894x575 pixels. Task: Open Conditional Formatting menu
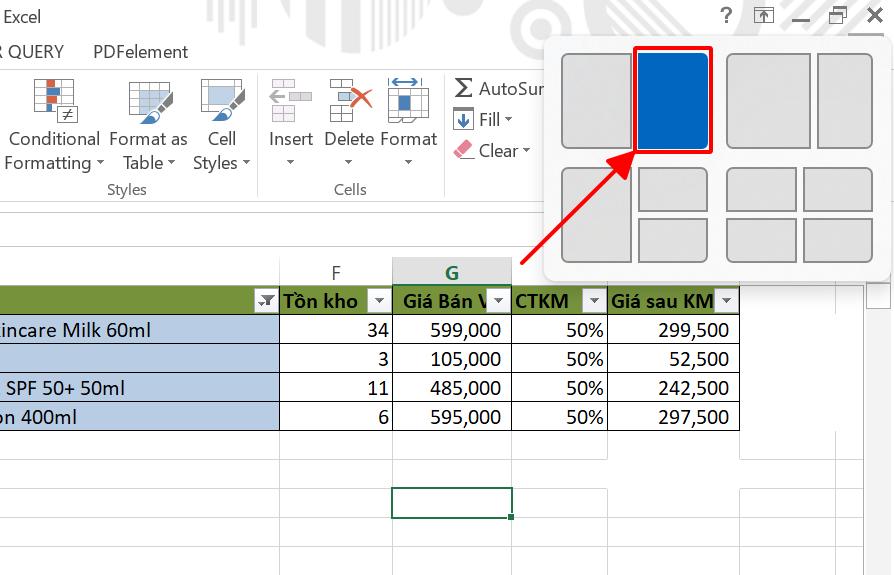point(53,125)
